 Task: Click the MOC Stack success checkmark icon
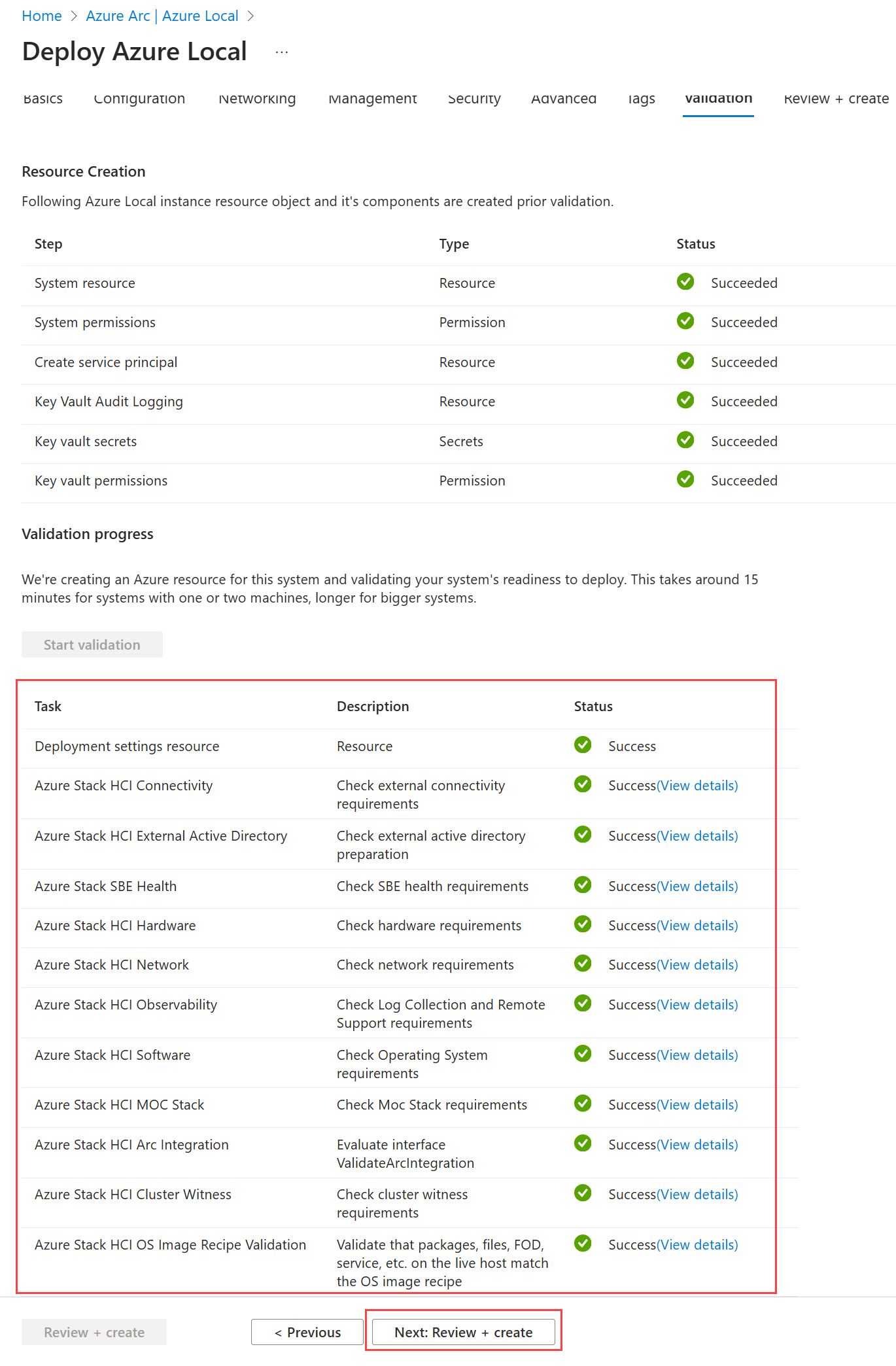(582, 1104)
